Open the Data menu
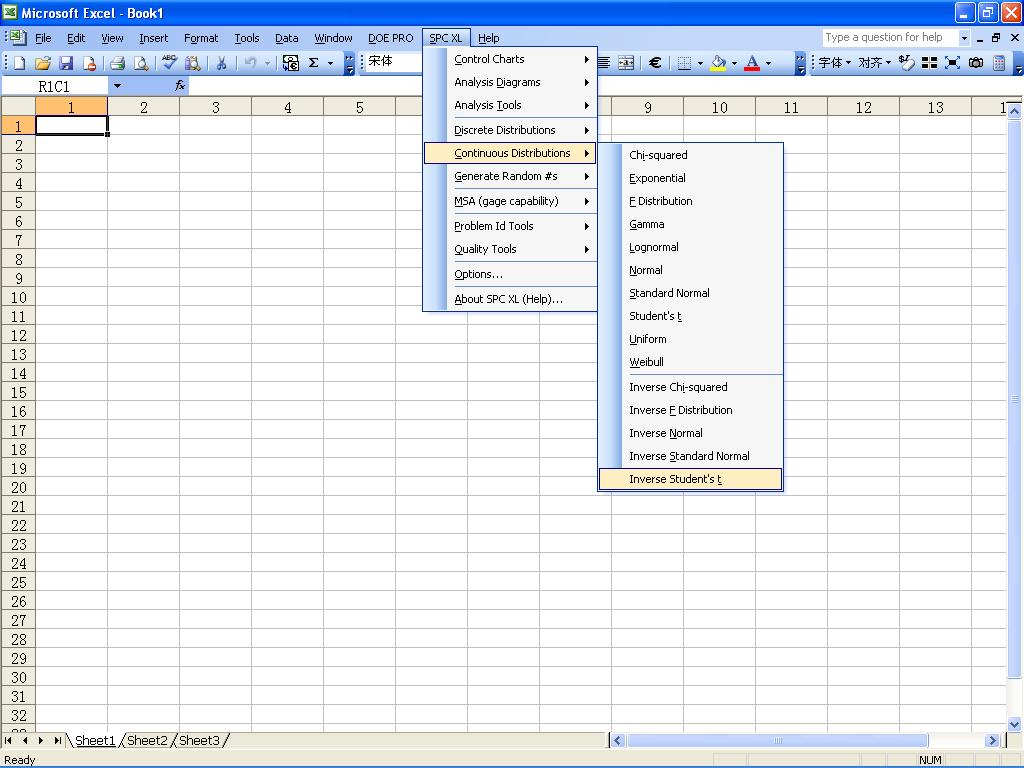Image resolution: width=1024 pixels, height=768 pixels. [x=287, y=38]
